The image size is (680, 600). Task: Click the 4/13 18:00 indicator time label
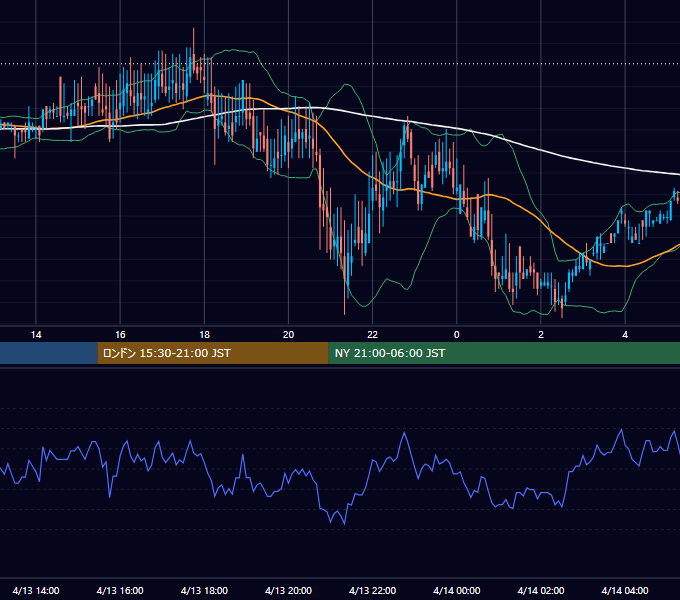pyautogui.click(x=204, y=590)
